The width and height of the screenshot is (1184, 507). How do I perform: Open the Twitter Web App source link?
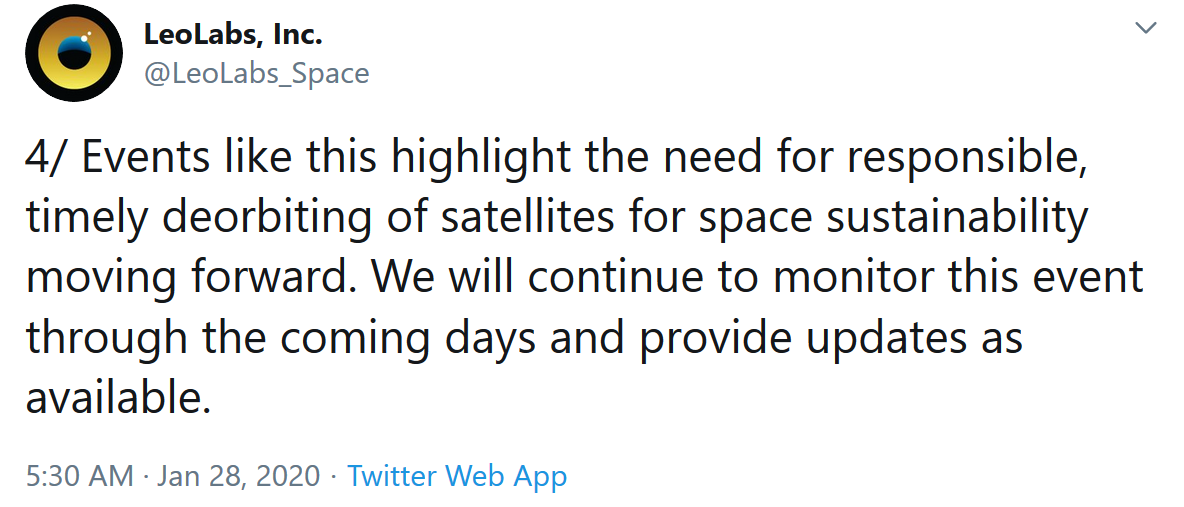point(457,475)
